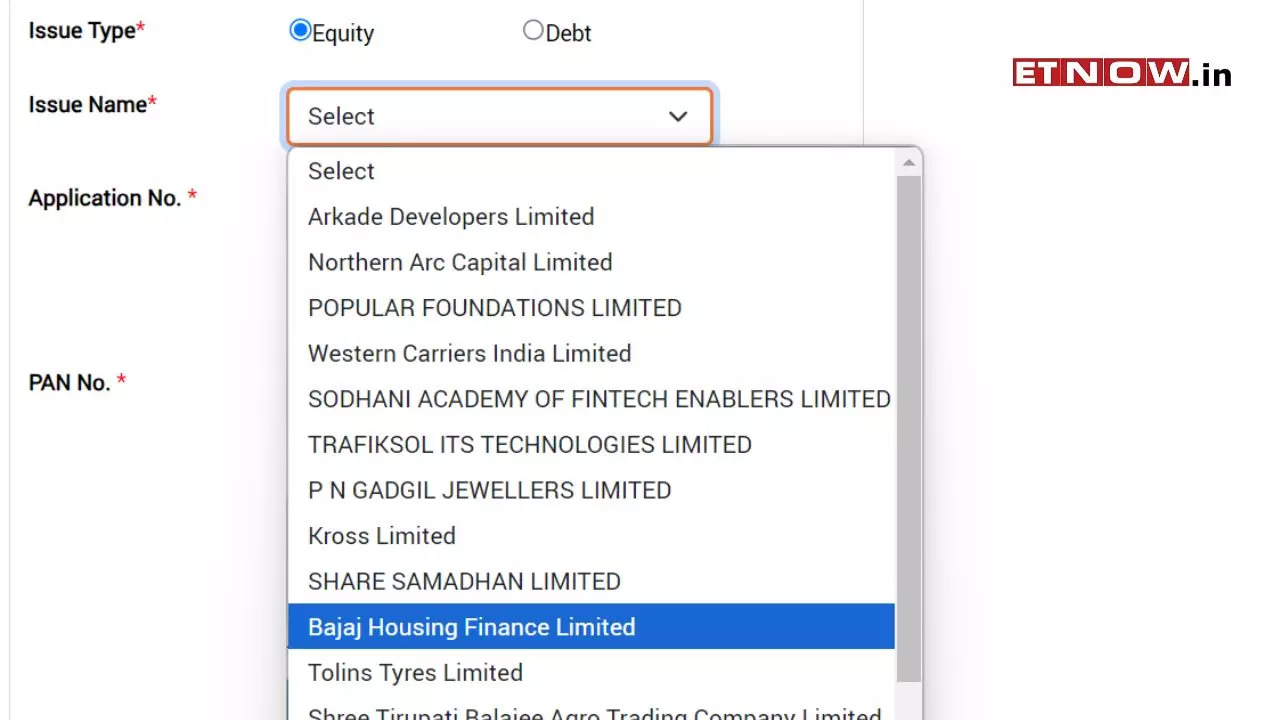Collapse the Issue Name dropdown box

coord(500,116)
